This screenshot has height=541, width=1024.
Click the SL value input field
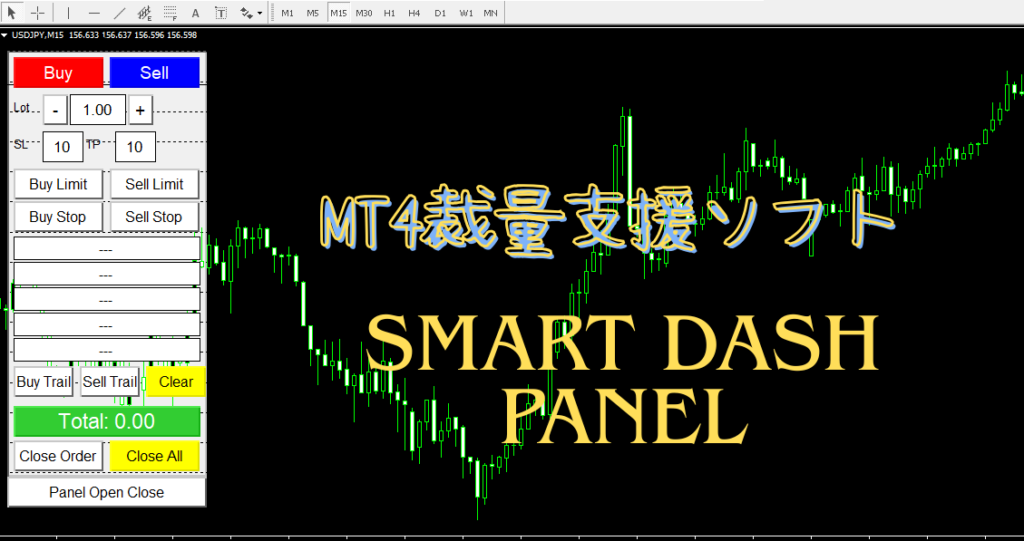[x=62, y=147]
